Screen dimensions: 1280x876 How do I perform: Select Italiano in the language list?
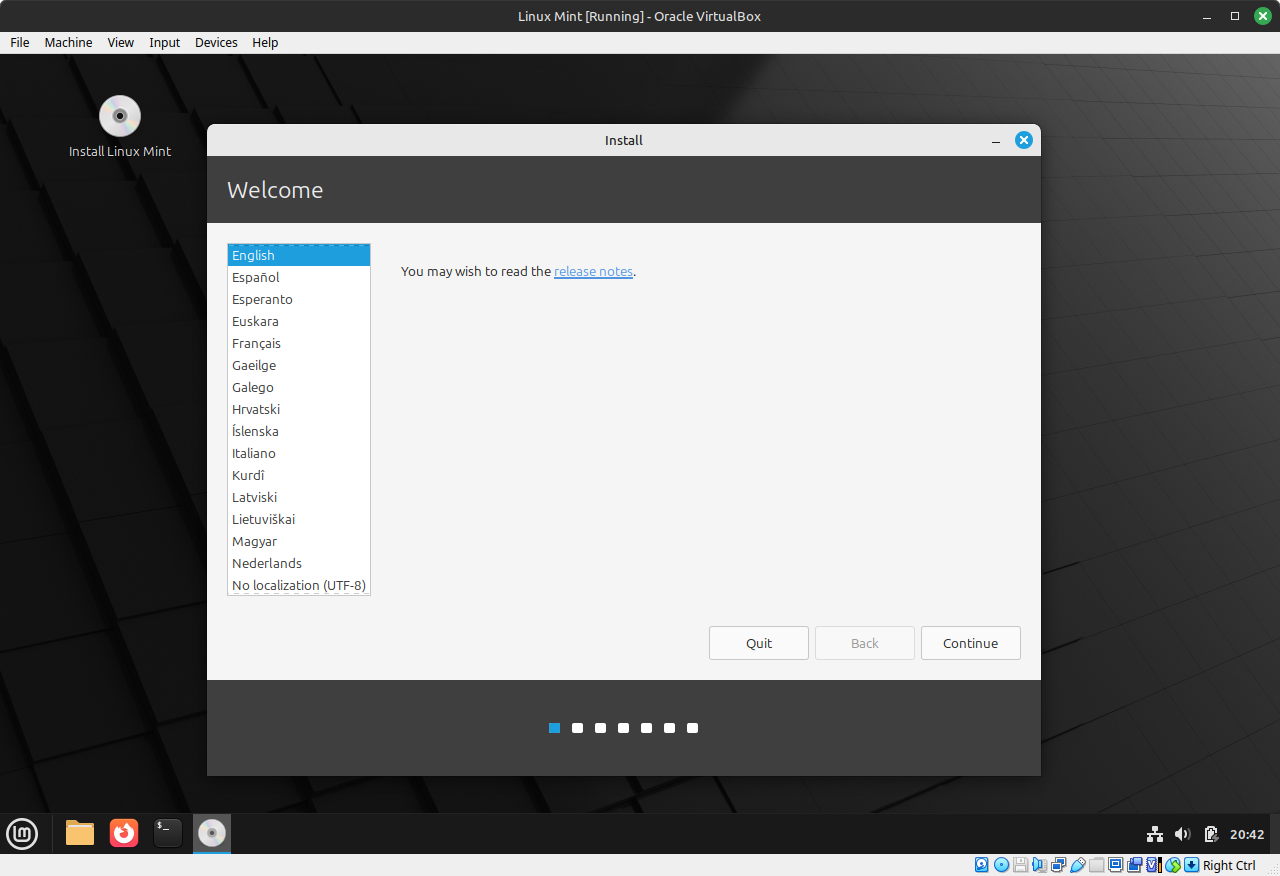point(299,453)
